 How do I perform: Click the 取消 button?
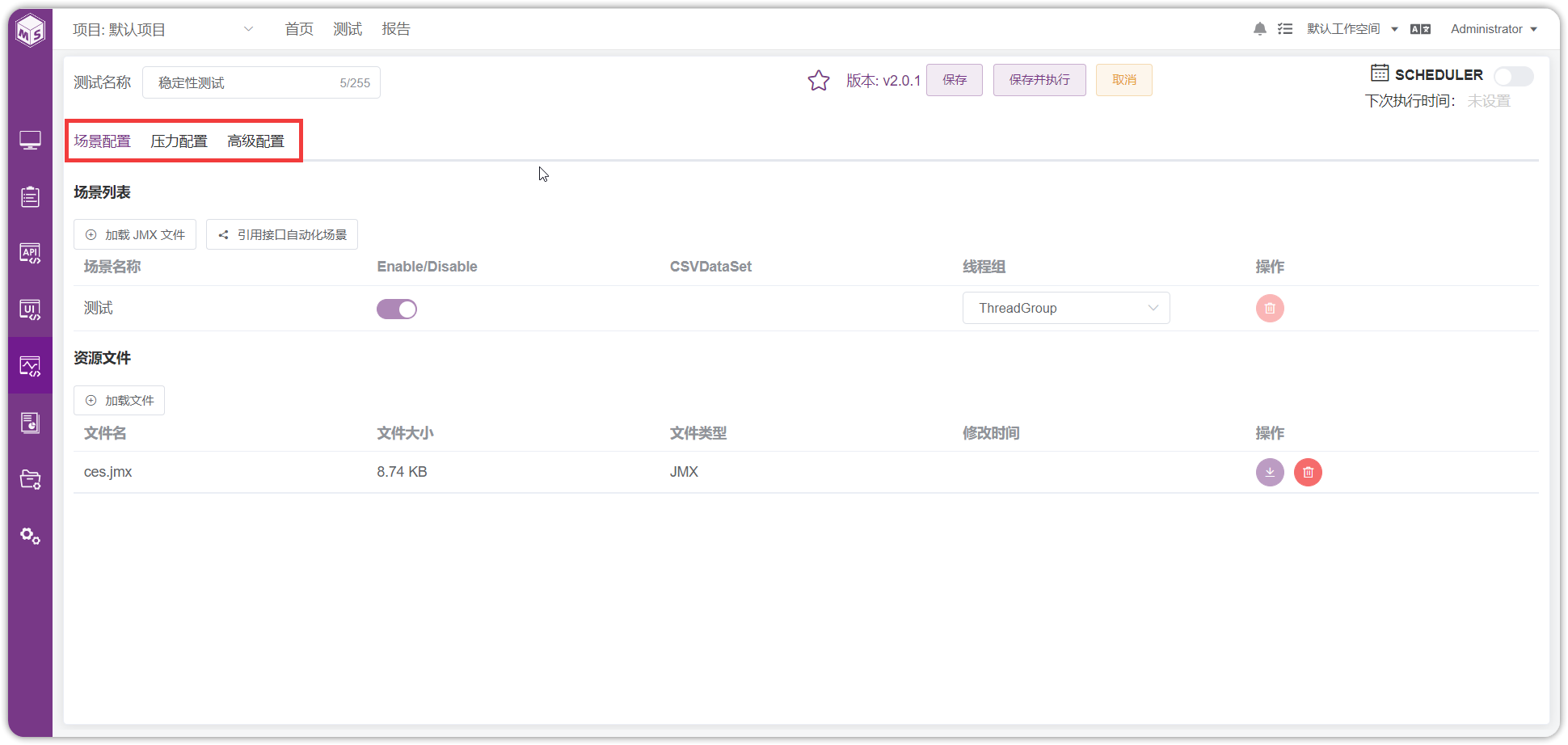1124,80
